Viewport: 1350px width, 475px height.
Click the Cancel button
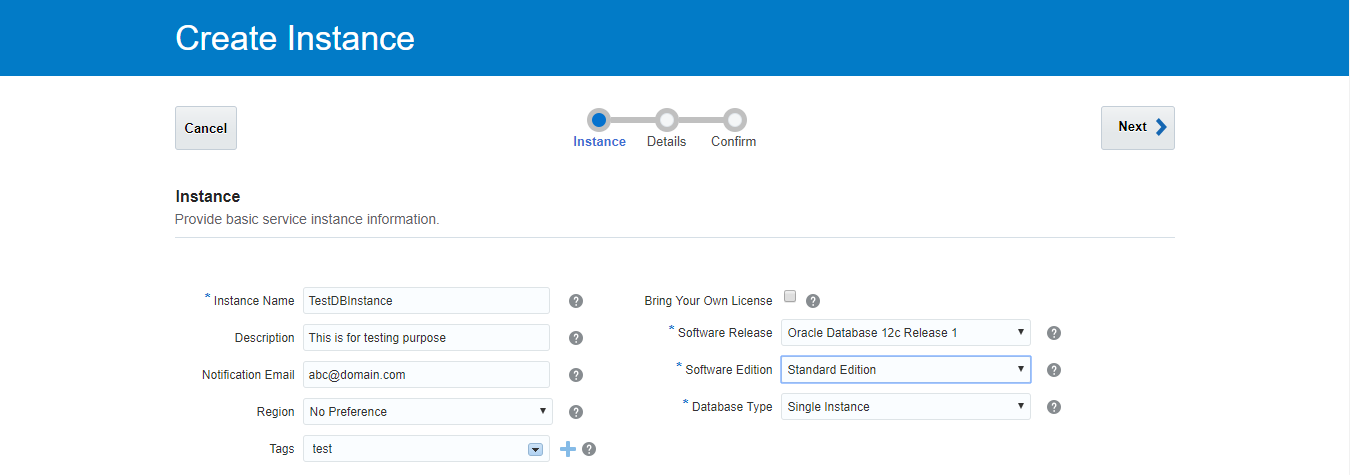(206, 128)
